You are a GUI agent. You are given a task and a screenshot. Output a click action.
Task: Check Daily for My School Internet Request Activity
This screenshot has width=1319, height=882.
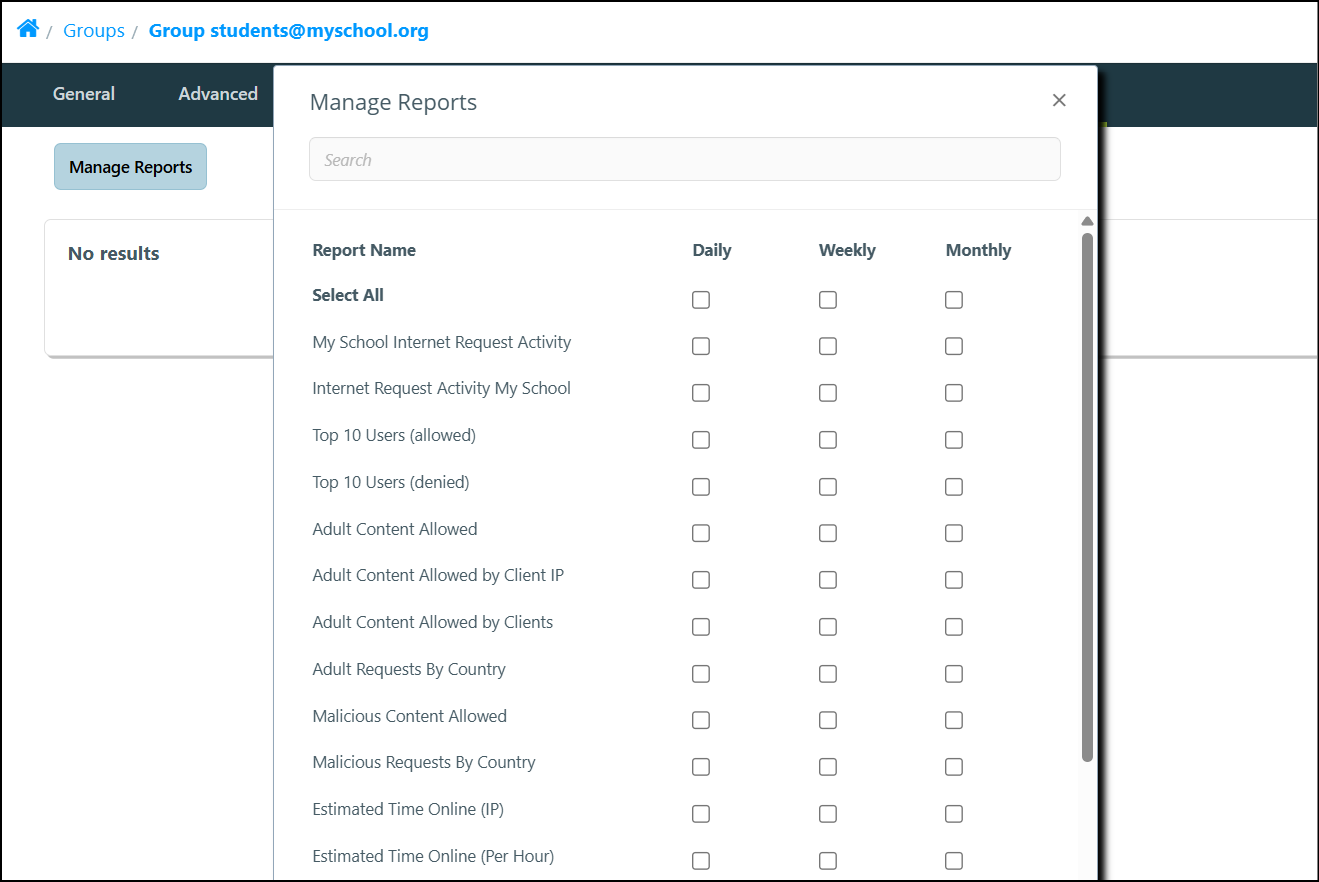701,346
